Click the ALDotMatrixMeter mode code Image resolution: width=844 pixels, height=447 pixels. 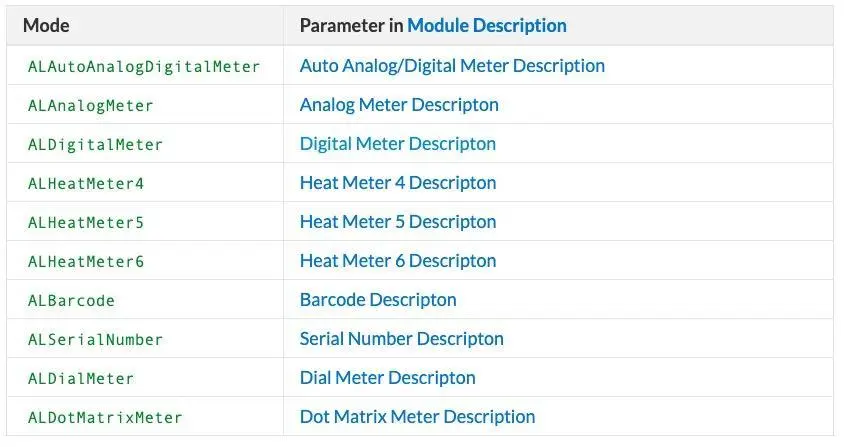tap(105, 417)
